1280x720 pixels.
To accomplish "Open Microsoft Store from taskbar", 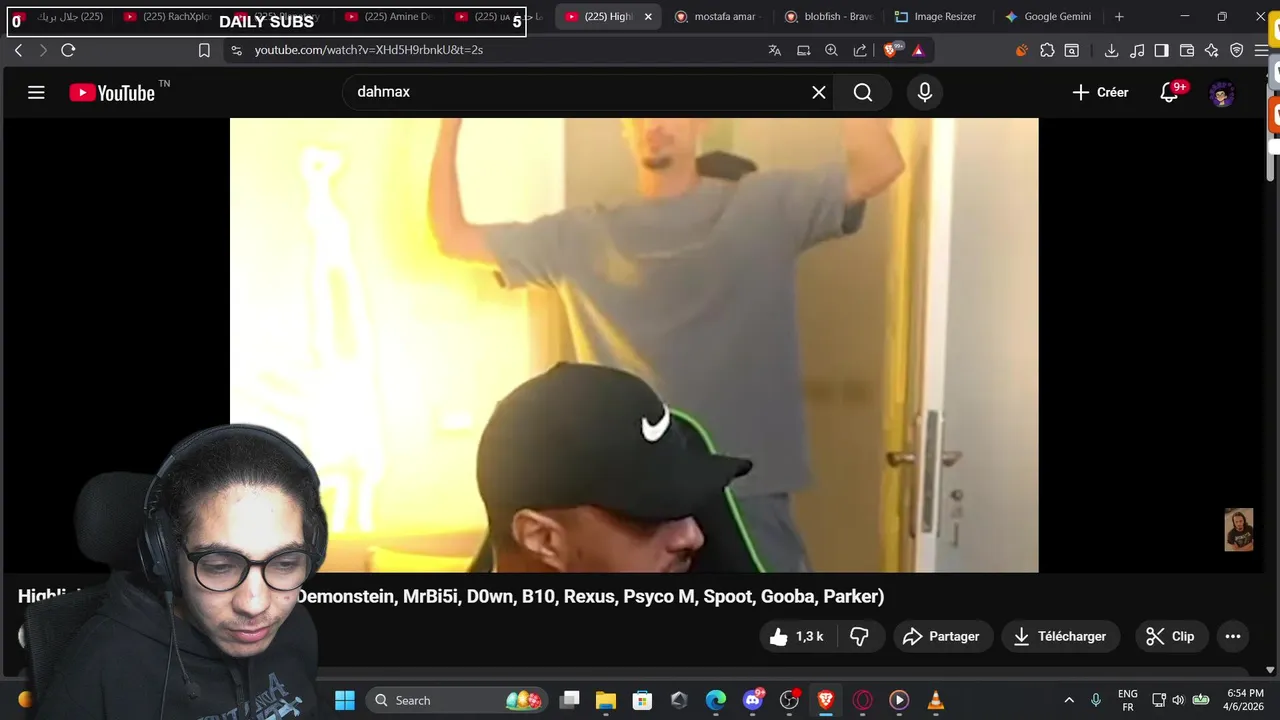I will click(642, 700).
